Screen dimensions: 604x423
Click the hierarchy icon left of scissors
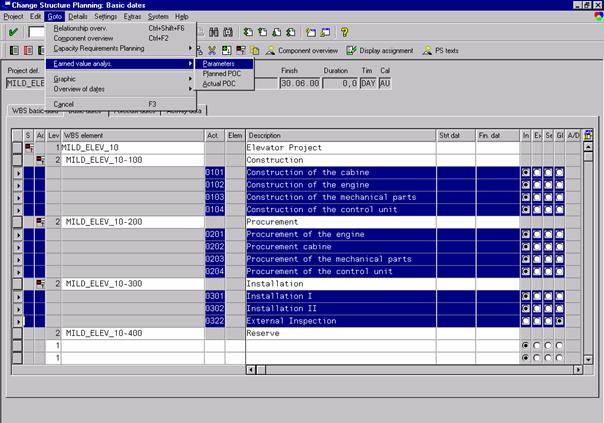pos(199,50)
